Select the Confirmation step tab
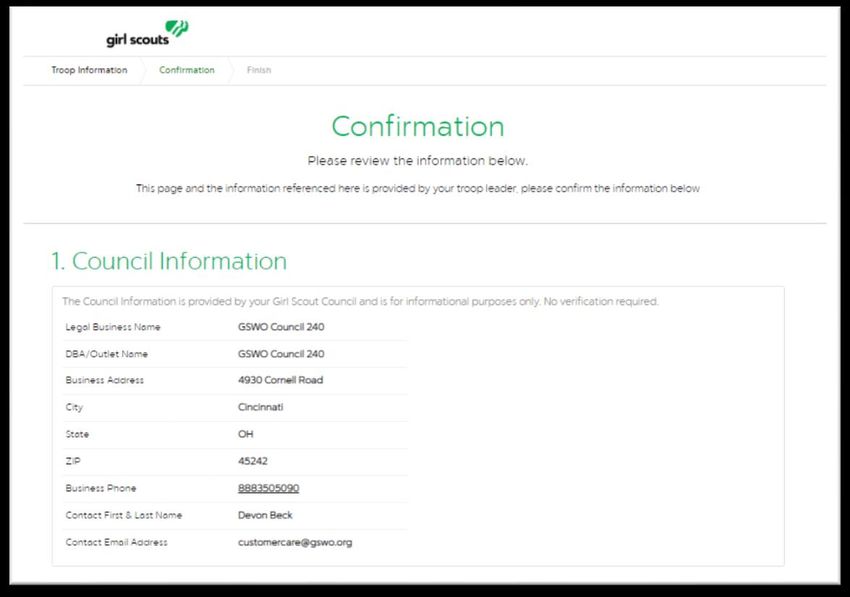850x597 pixels. point(186,70)
